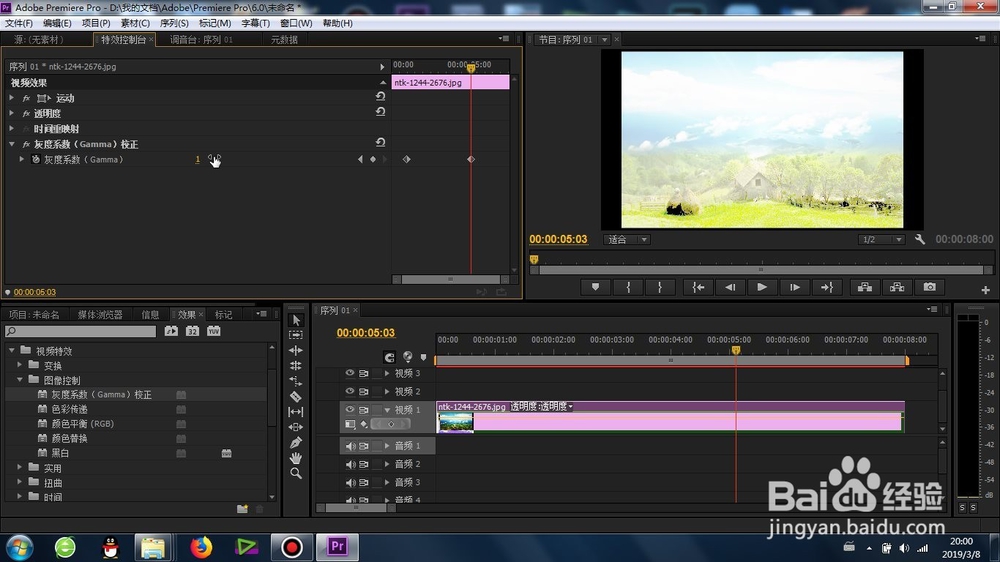1000x562 pixels.
Task: Select the Track Select tool
Action: [296, 335]
